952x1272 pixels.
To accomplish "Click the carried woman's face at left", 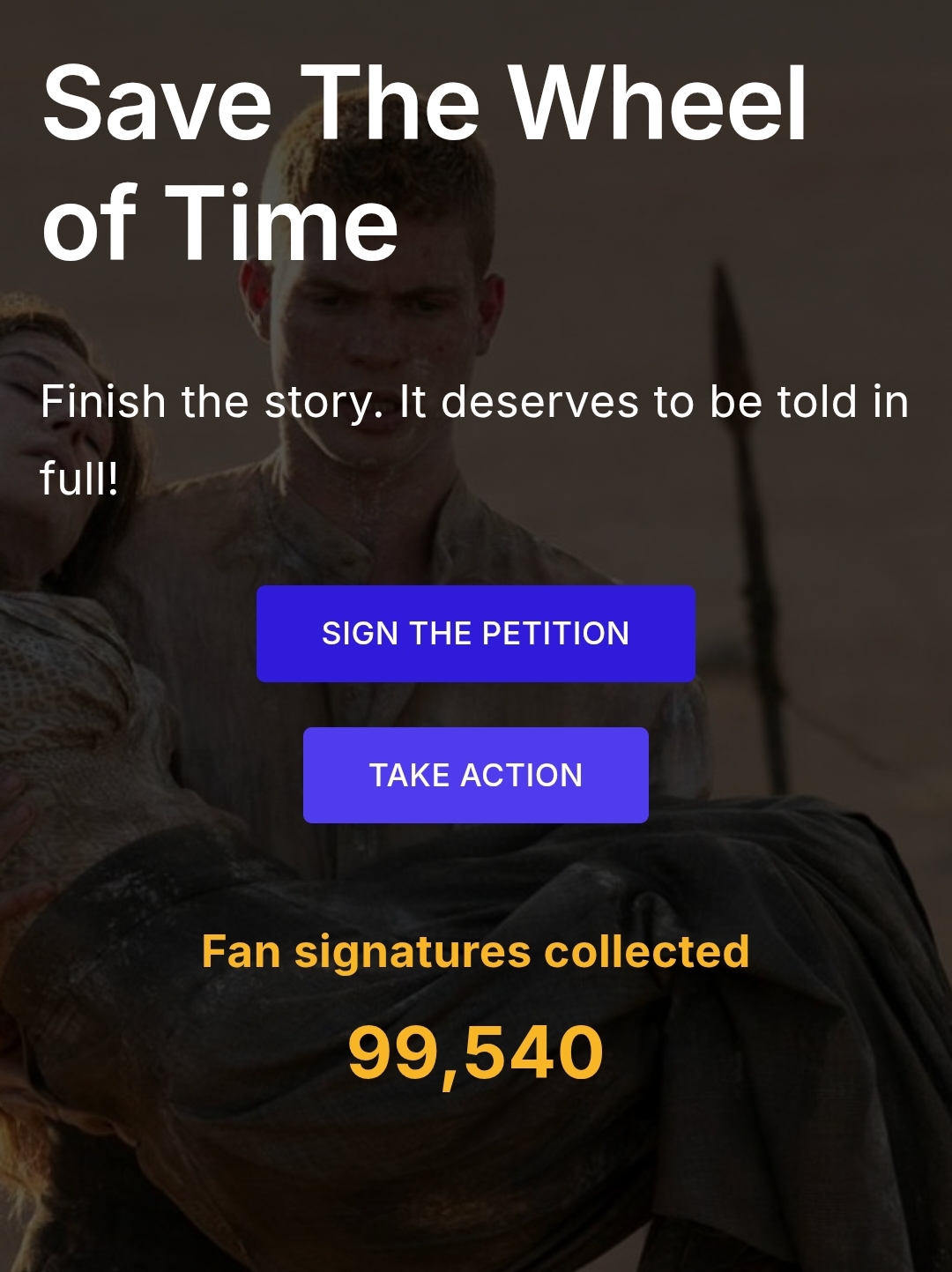I will [35, 388].
